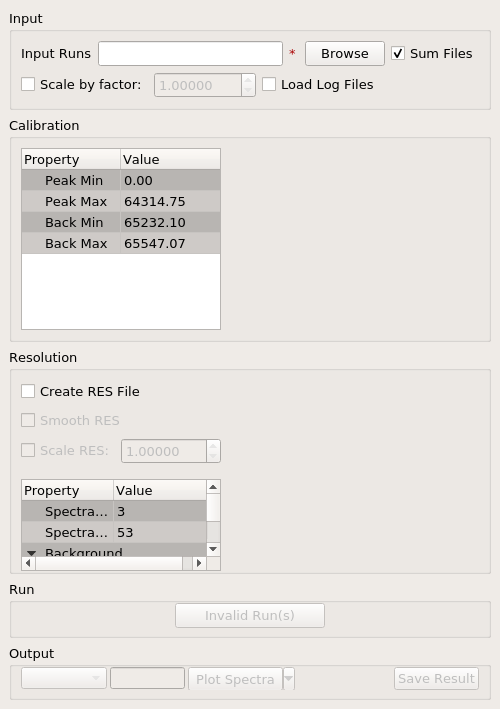Image resolution: width=500 pixels, height=709 pixels.
Task: Click the scroll left arrow under Resolution table
Action: (28, 563)
